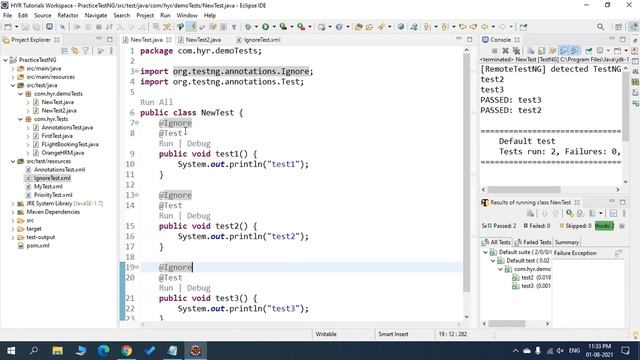
Task: Collapse com.hyr.demoTests package
Action: pos(20,93)
